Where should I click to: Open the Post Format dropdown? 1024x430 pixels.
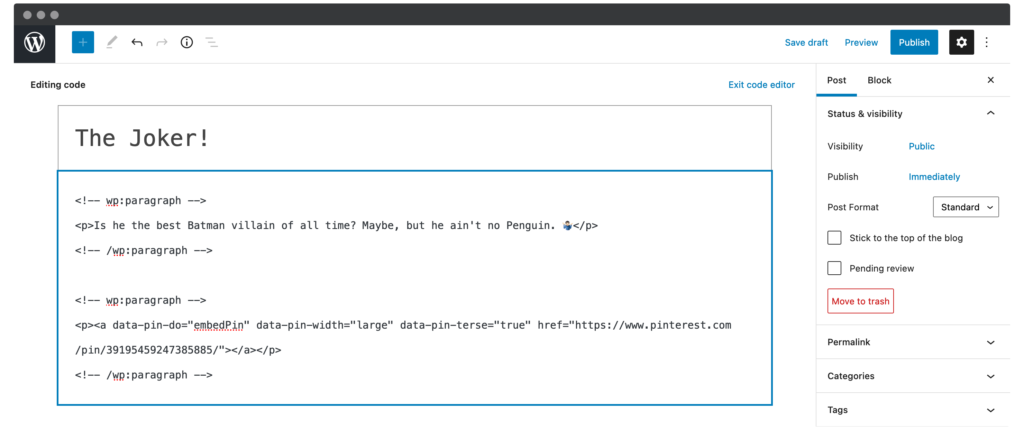tap(965, 207)
